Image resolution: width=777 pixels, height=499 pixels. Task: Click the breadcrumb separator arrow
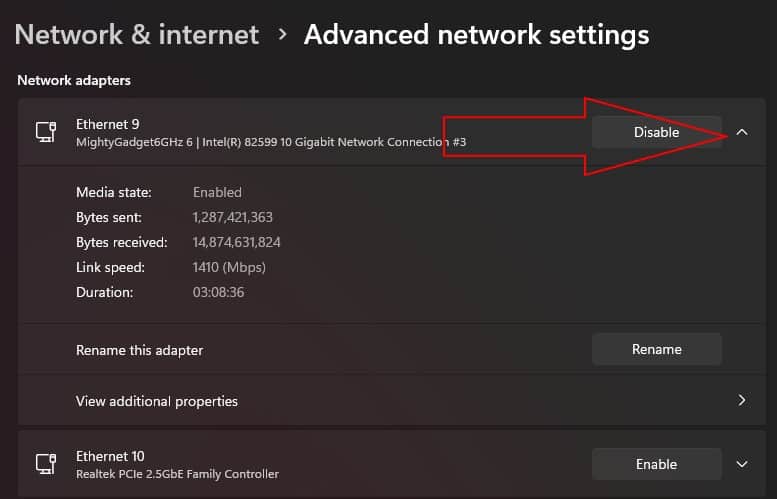pyautogui.click(x=283, y=35)
